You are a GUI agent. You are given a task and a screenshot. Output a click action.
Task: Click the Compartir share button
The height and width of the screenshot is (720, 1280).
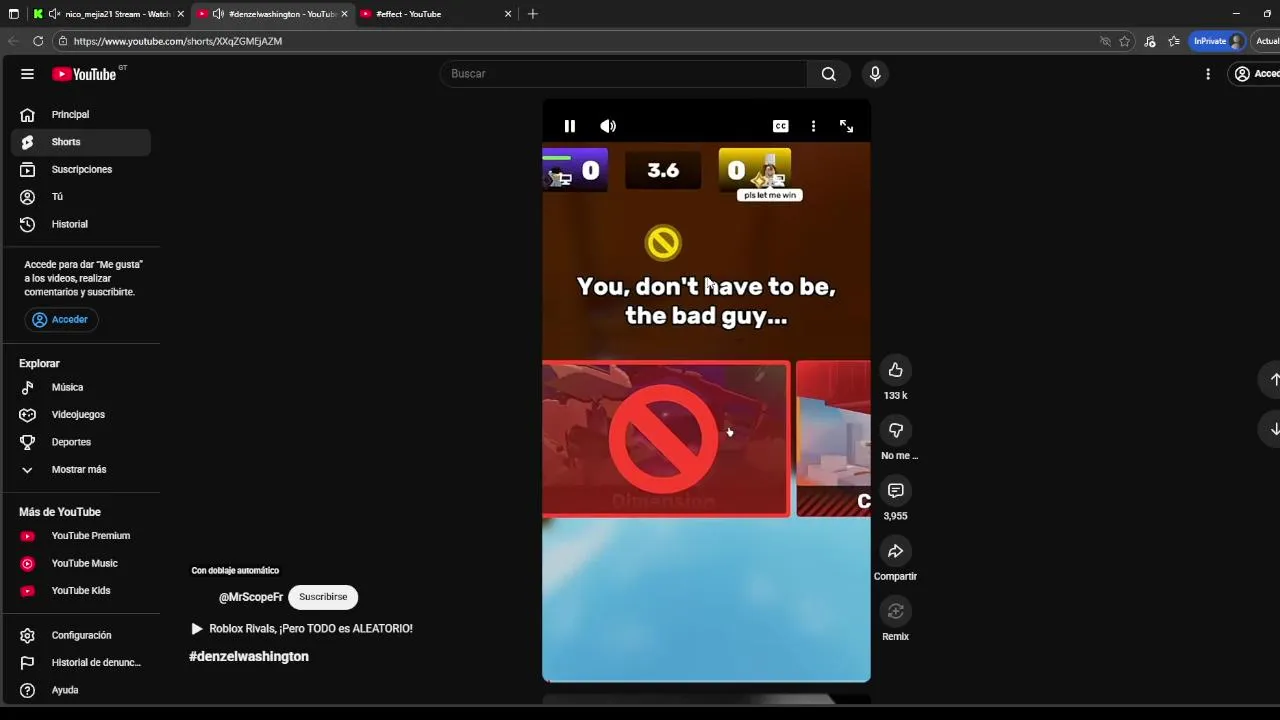point(896,551)
